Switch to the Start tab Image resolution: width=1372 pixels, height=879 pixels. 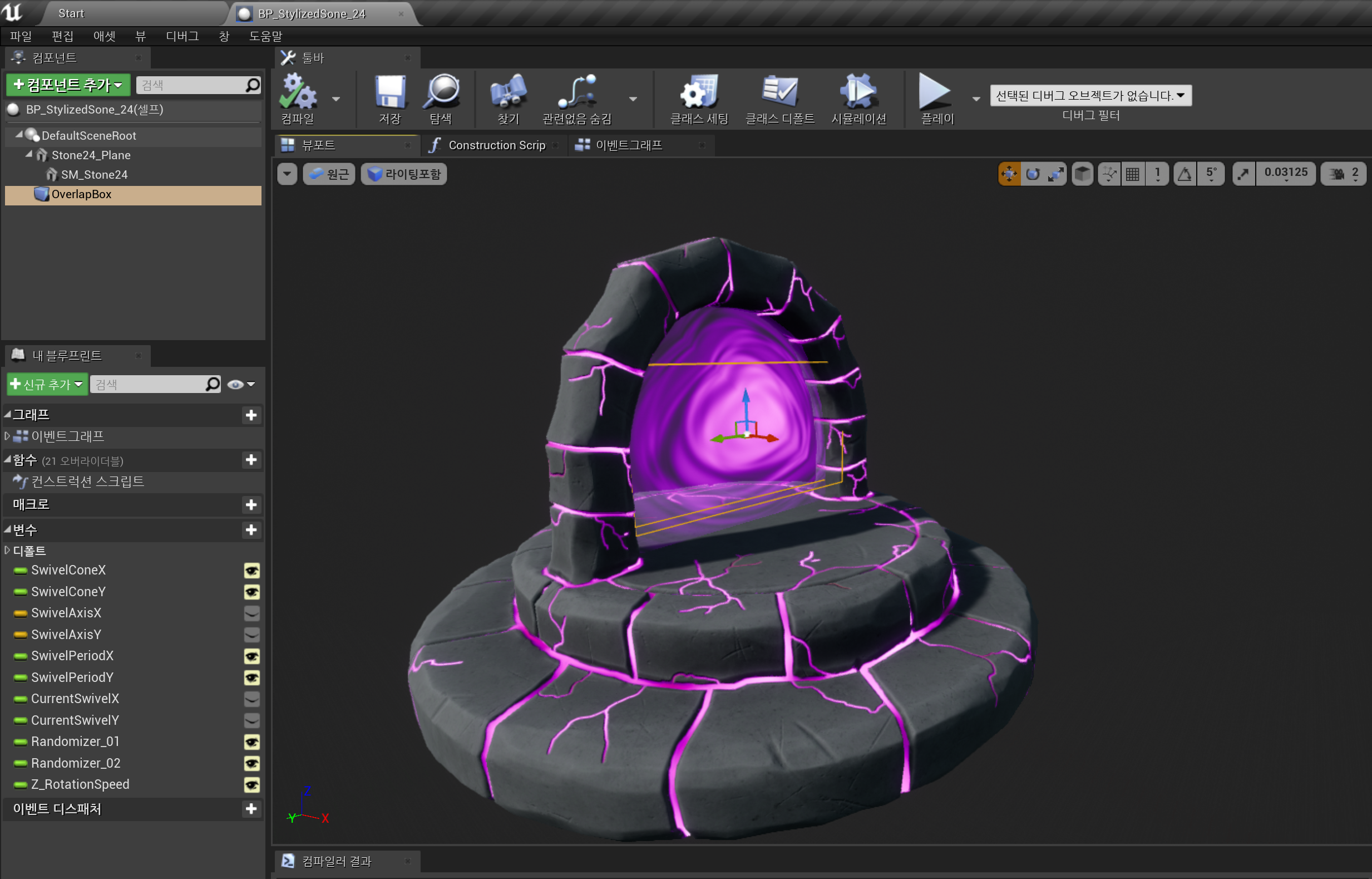pyautogui.click(x=71, y=13)
